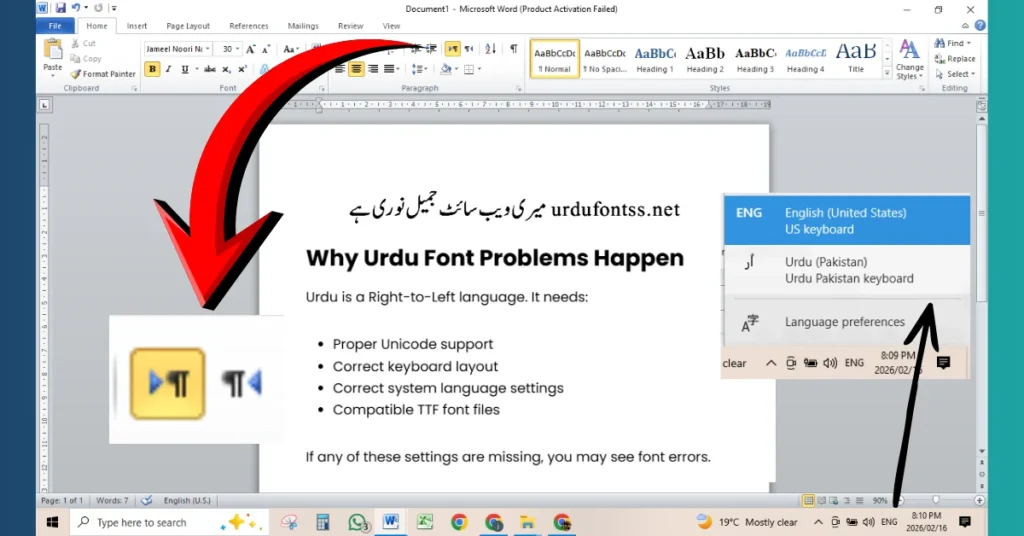Open the Borders dropdown arrow
1024x536 pixels.
coord(479,69)
